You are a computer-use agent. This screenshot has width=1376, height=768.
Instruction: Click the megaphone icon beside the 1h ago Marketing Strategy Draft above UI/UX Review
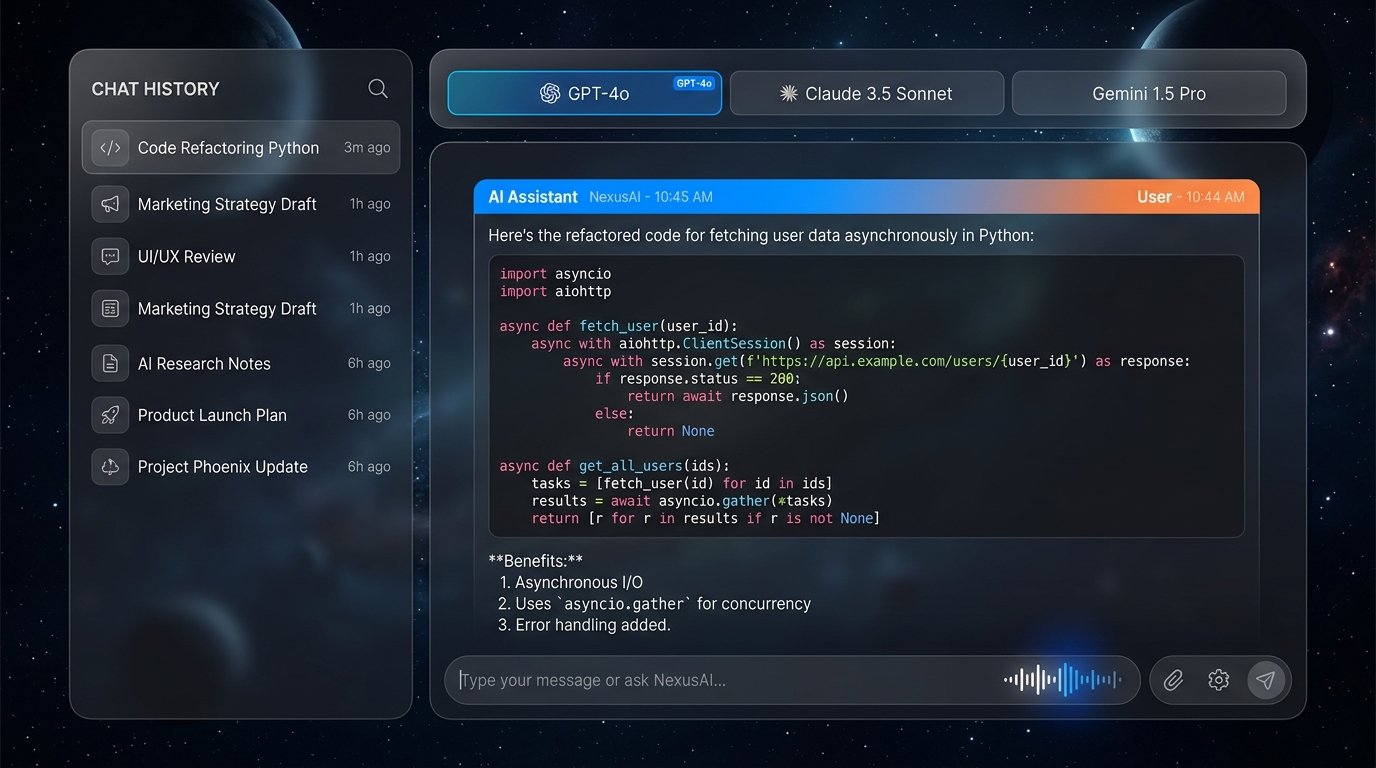(x=110, y=204)
